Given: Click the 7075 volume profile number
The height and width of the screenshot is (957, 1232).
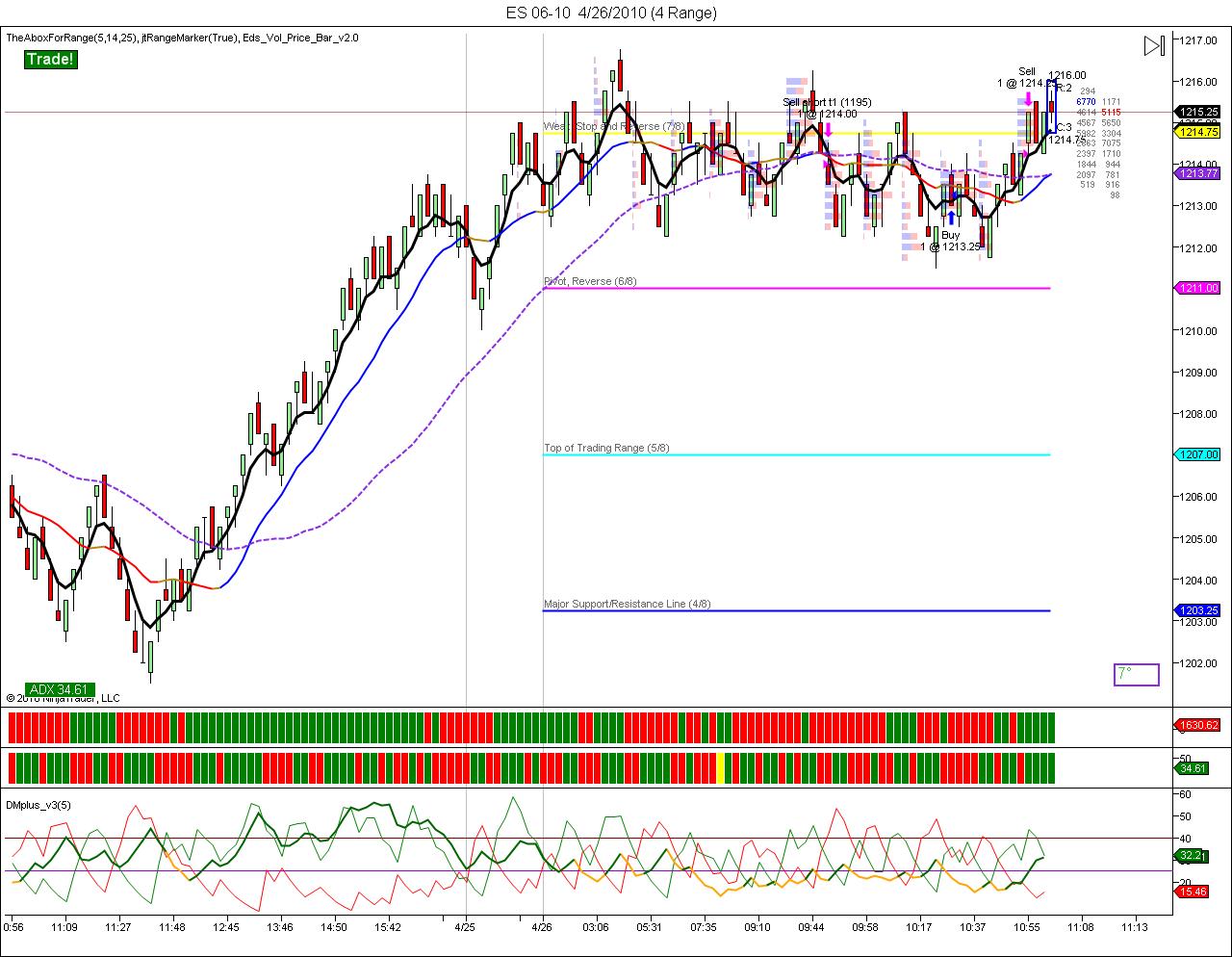Looking at the screenshot, I should point(1110,143).
